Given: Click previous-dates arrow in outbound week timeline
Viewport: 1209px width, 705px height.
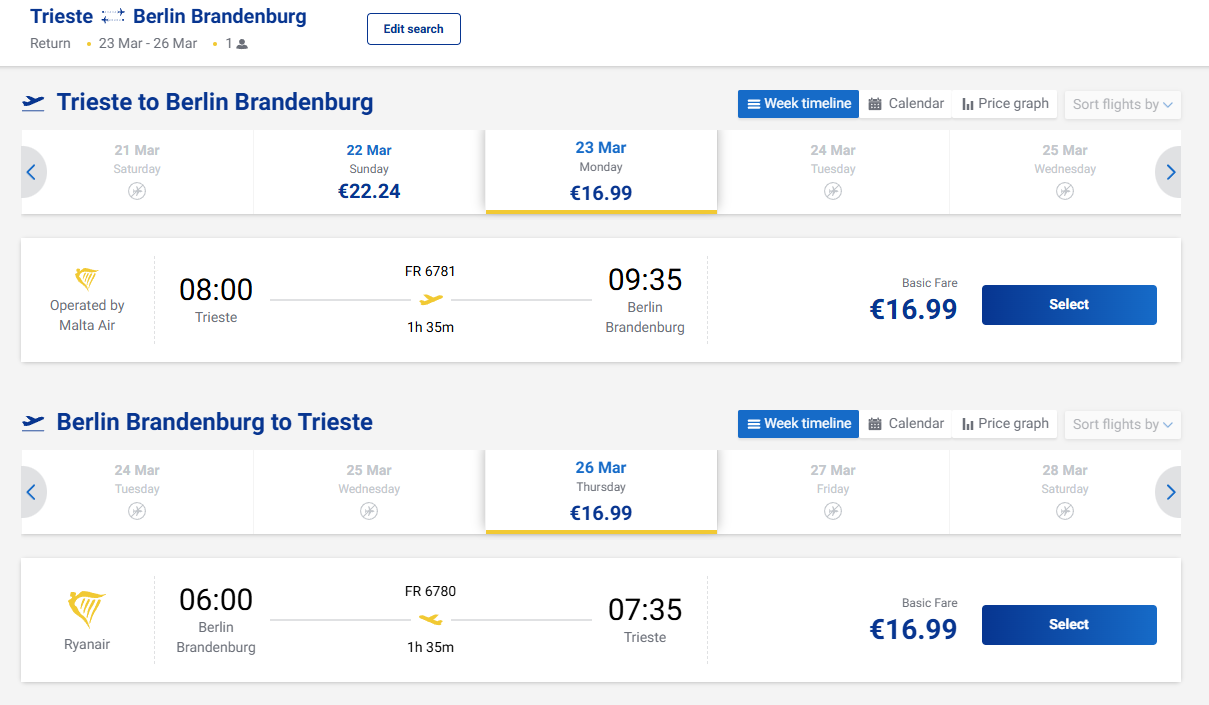Looking at the screenshot, I should [x=31, y=172].
